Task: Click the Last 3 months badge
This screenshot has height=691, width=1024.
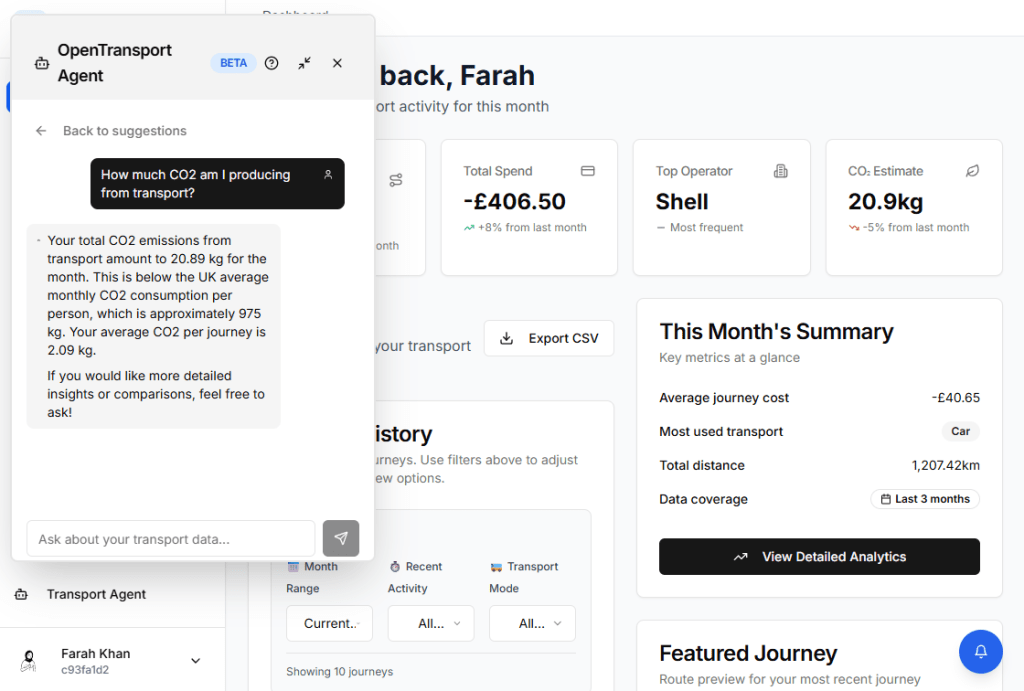Action: coord(924,499)
